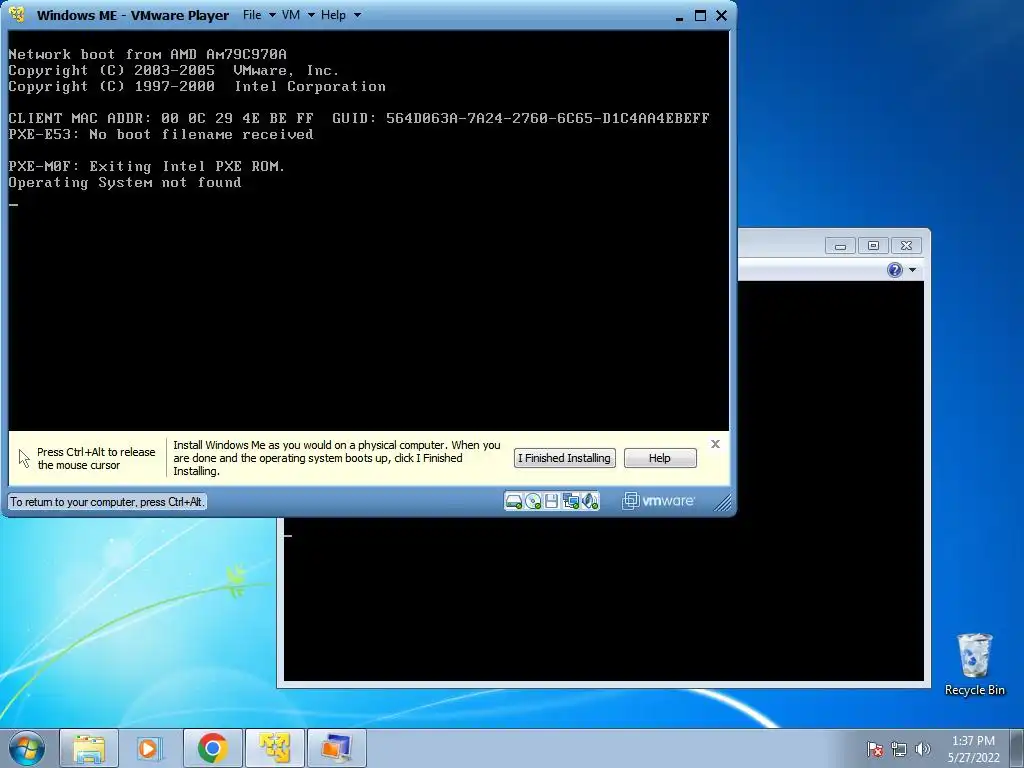Expand the arrow next to VM
Image resolution: width=1024 pixels, height=768 pixels.
[x=311, y=15]
